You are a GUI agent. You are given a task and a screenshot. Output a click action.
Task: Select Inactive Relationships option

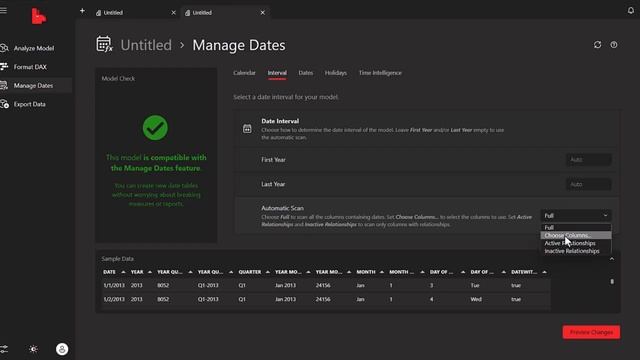pyautogui.click(x=576, y=251)
